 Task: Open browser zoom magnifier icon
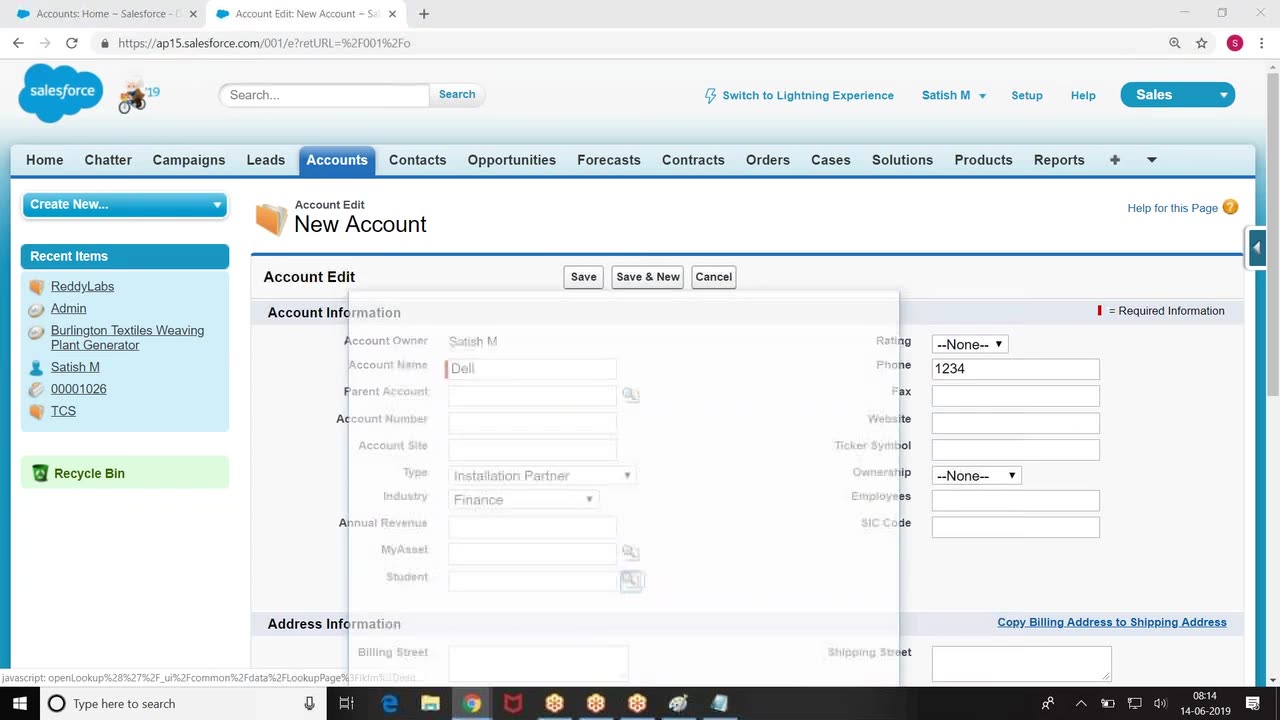[x=1175, y=43]
